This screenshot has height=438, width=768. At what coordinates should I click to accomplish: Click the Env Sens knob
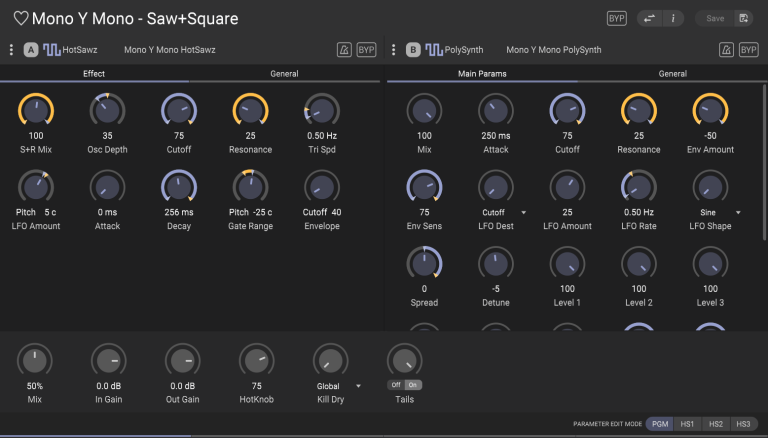click(x=424, y=187)
